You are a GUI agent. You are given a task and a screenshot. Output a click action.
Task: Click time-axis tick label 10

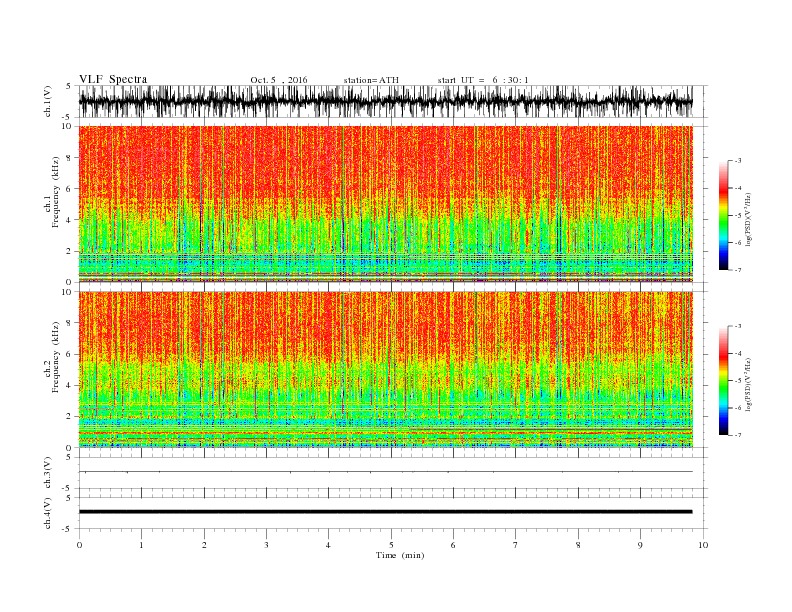(x=703, y=545)
